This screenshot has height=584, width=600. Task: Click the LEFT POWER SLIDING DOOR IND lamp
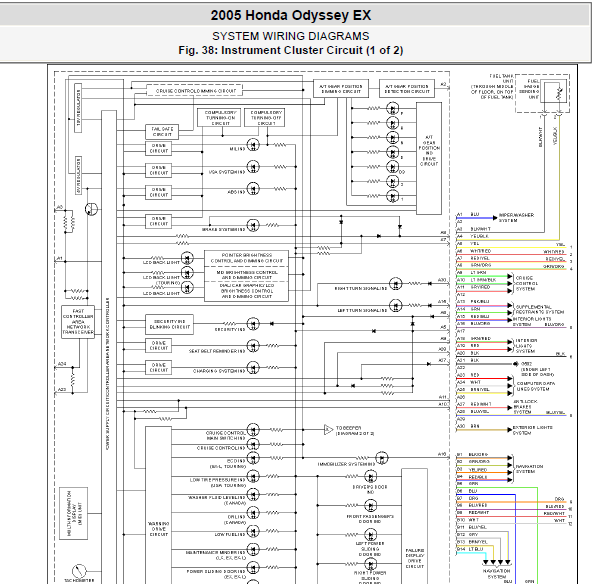tap(370, 535)
